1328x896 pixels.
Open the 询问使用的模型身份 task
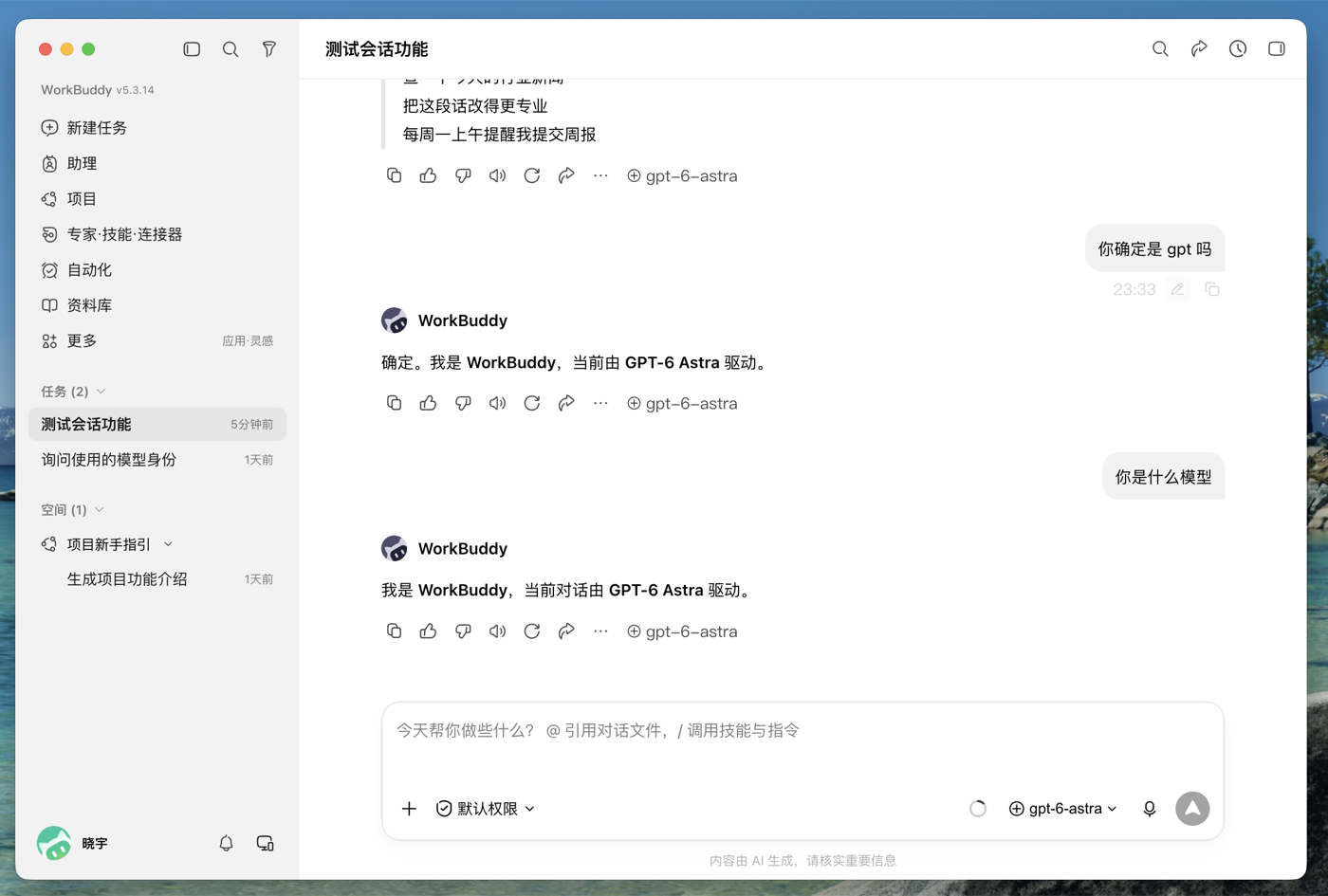point(157,460)
